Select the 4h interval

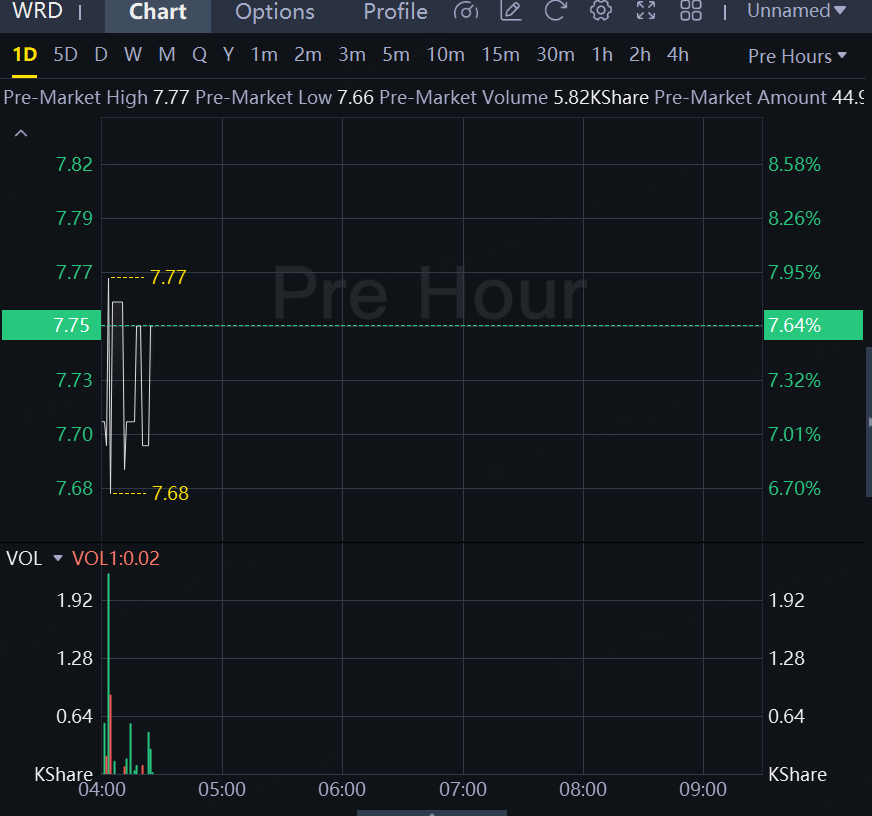[x=678, y=55]
